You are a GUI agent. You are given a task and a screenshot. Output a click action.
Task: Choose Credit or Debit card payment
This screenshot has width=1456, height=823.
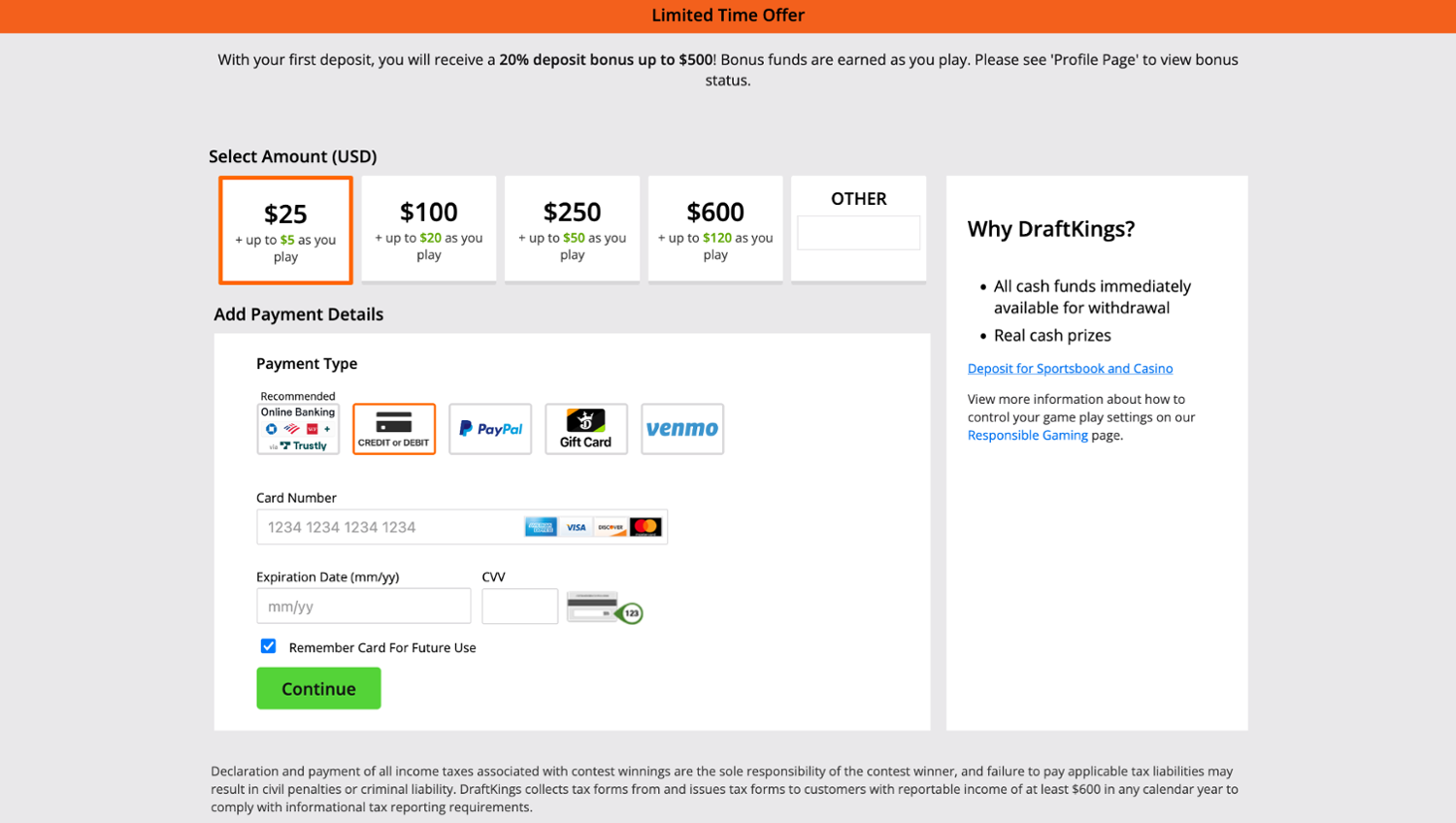[394, 429]
